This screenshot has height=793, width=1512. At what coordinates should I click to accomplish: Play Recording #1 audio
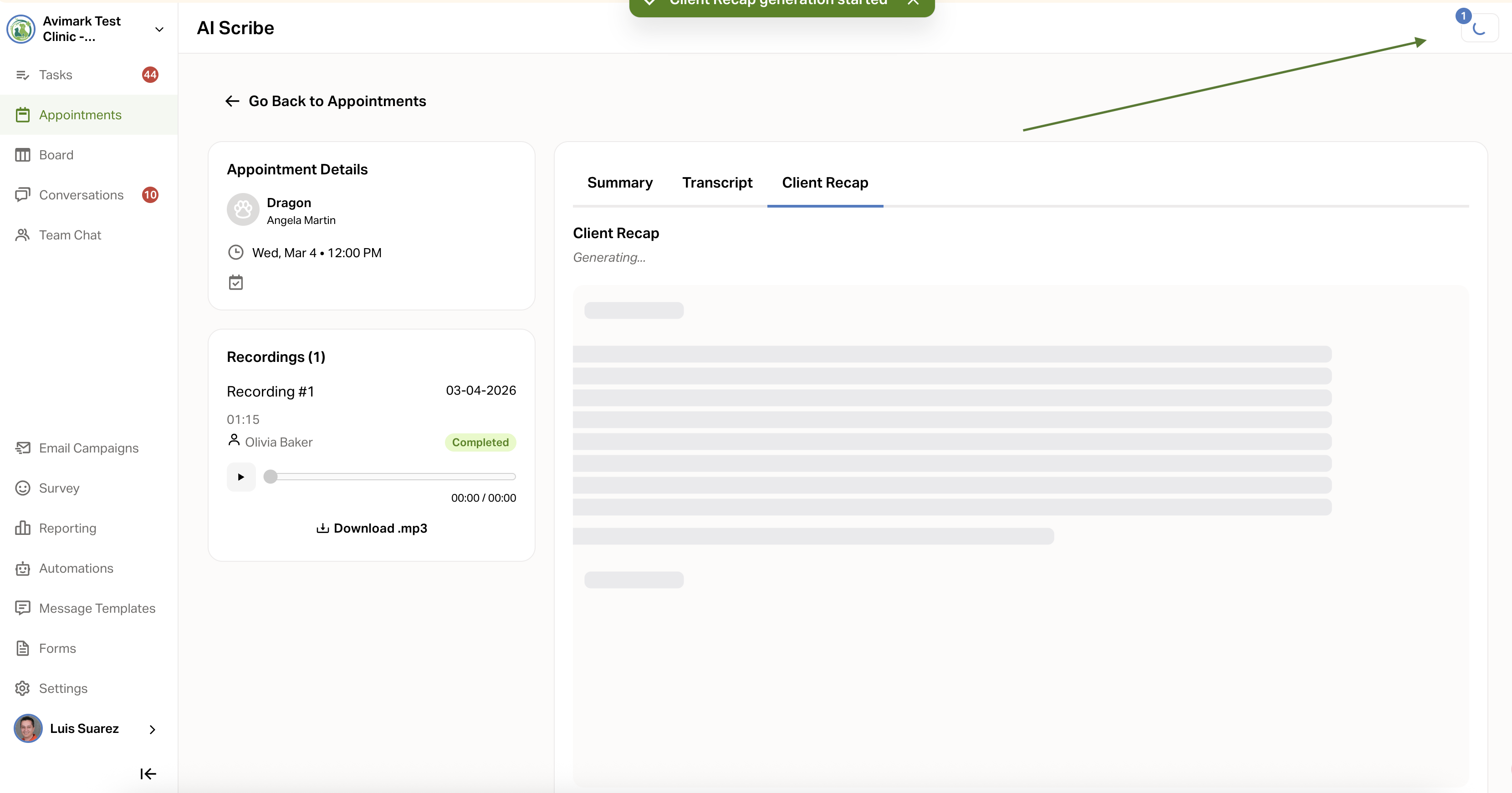point(240,477)
